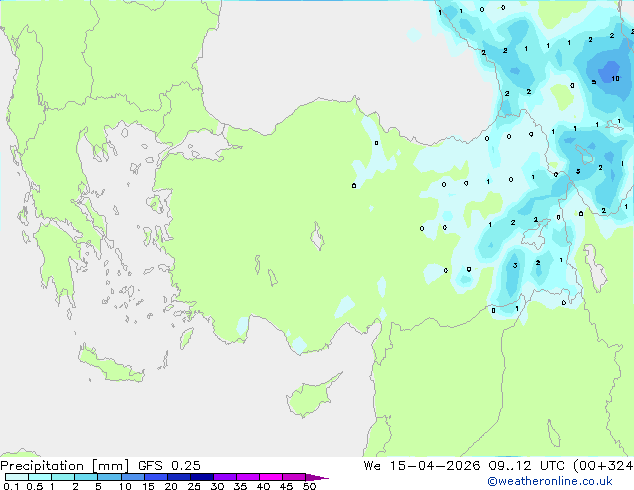Viewport: 634px width, 490px height.
Task: Click the '20' legend scale label
Action: (x=171, y=486)
